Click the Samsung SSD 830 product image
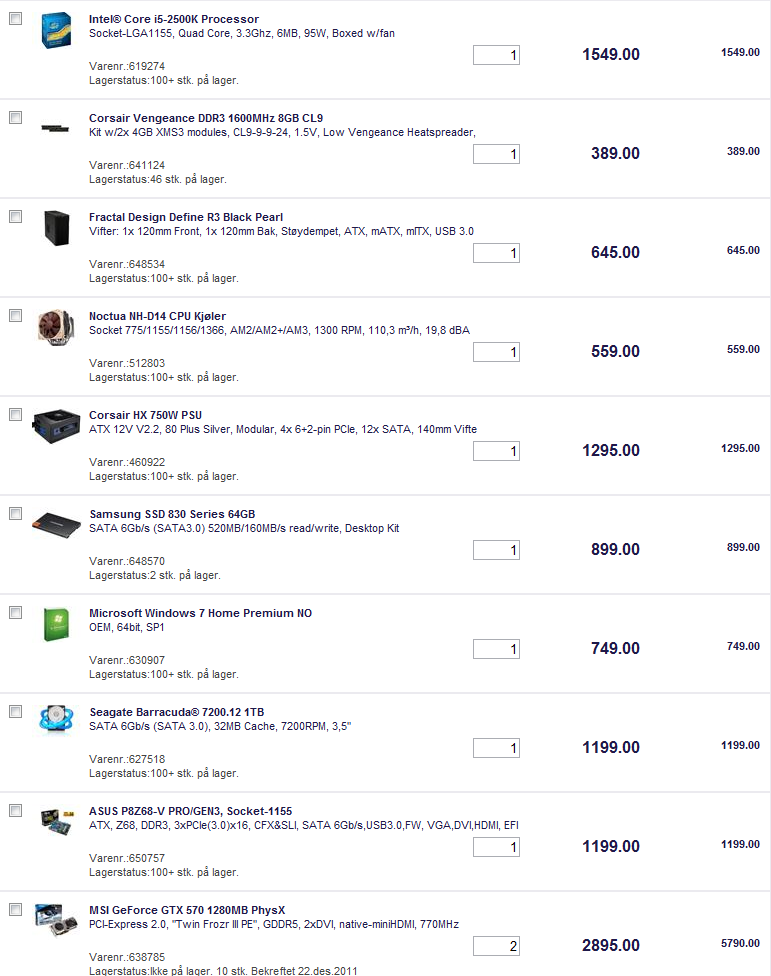This screenshot has width=771, height=976. coord(53,524)
